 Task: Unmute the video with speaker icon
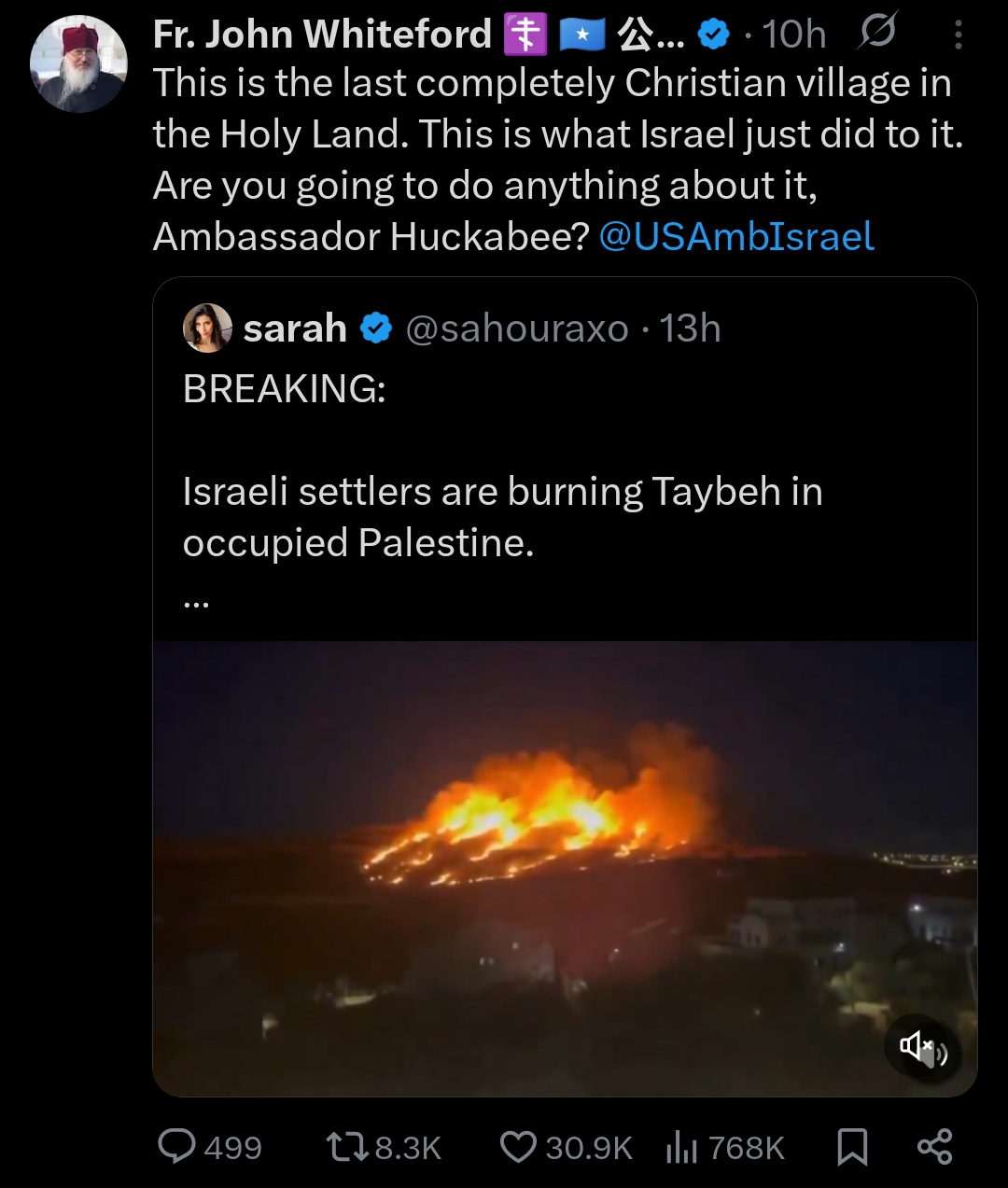[922, 1047]
